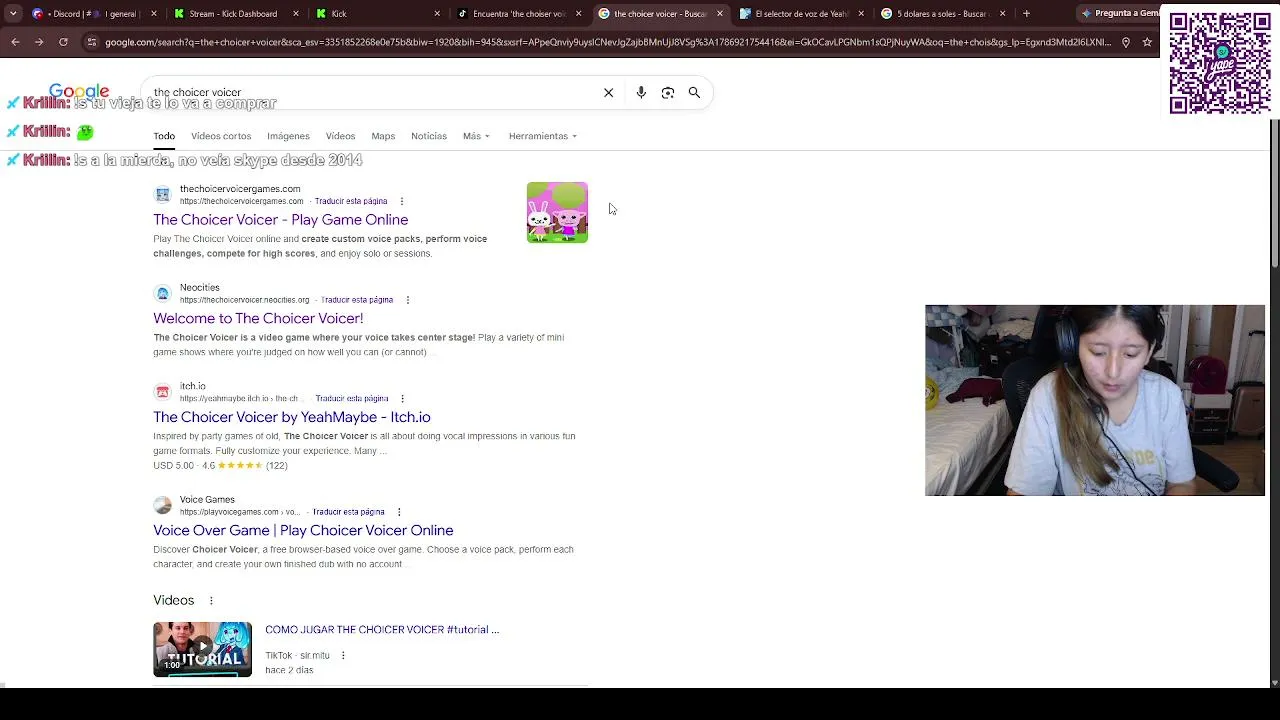Viewport: 1280px width, 720px height.
Task: Reload the page with the refresh icon
Action: coord(63,42)
